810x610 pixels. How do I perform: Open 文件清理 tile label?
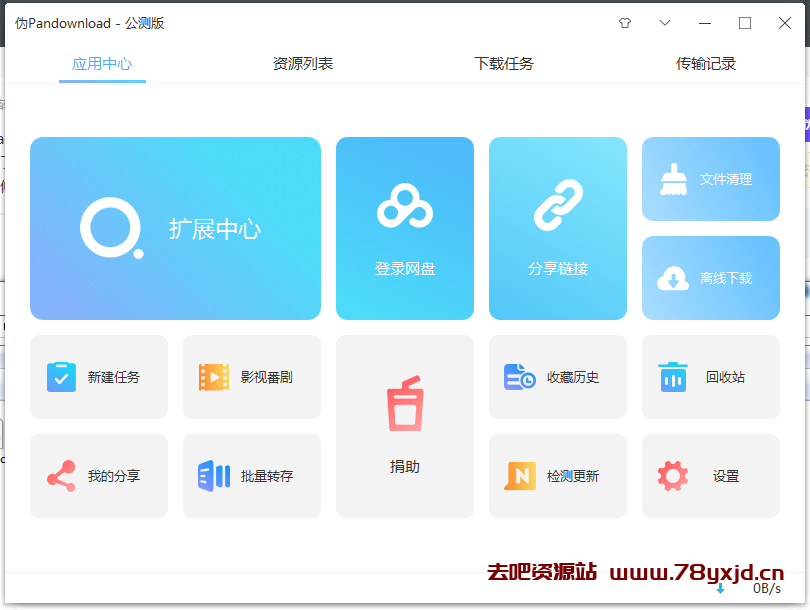[726, 179]
